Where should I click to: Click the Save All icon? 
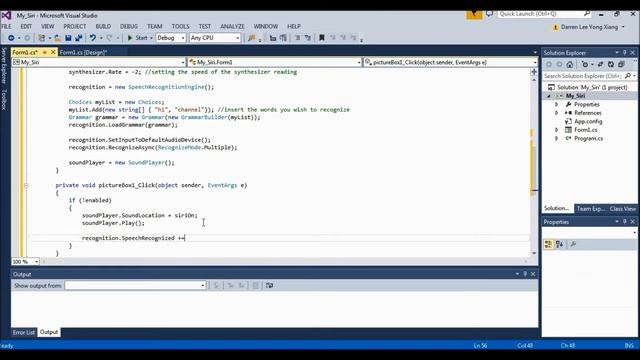pos(78,38)
